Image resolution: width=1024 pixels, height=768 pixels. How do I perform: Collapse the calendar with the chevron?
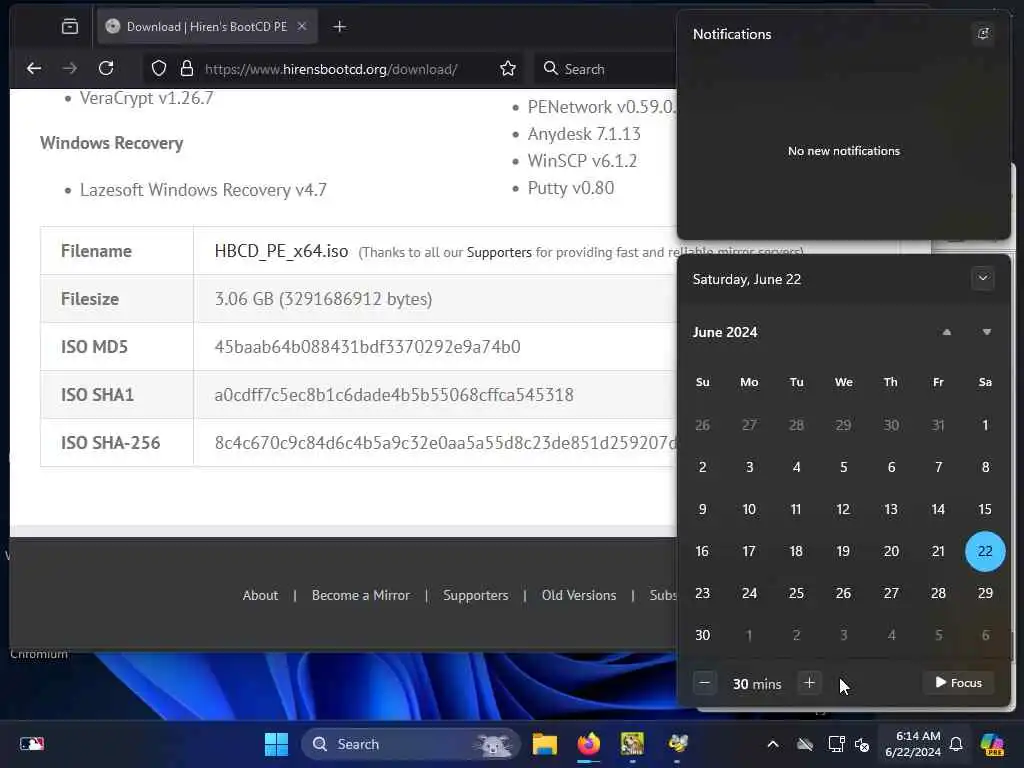tap(983, 279)
